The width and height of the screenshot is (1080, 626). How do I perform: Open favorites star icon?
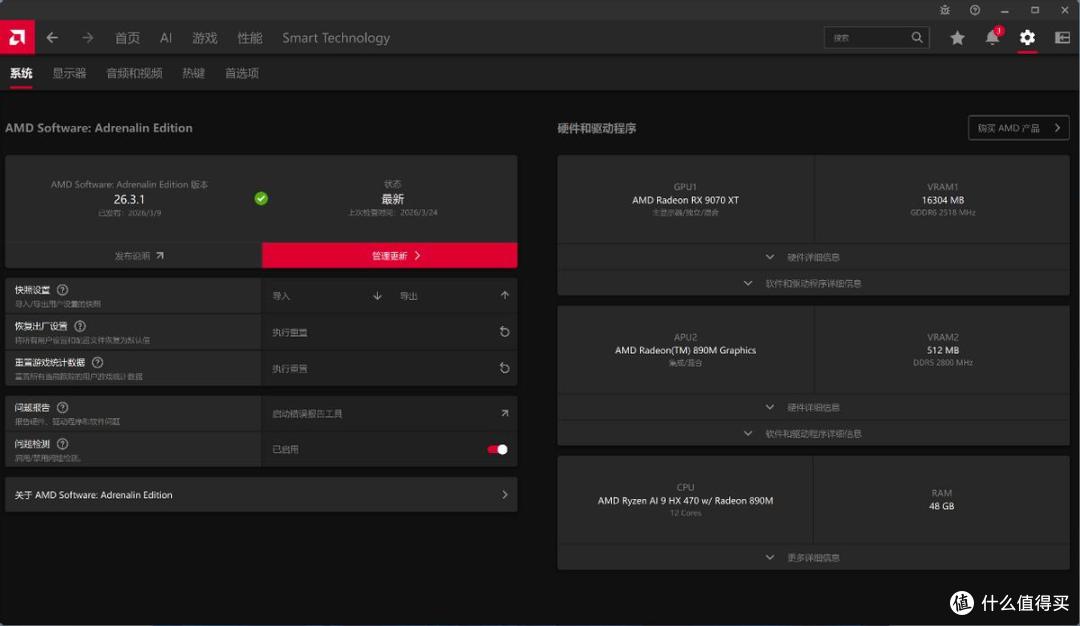957,38
